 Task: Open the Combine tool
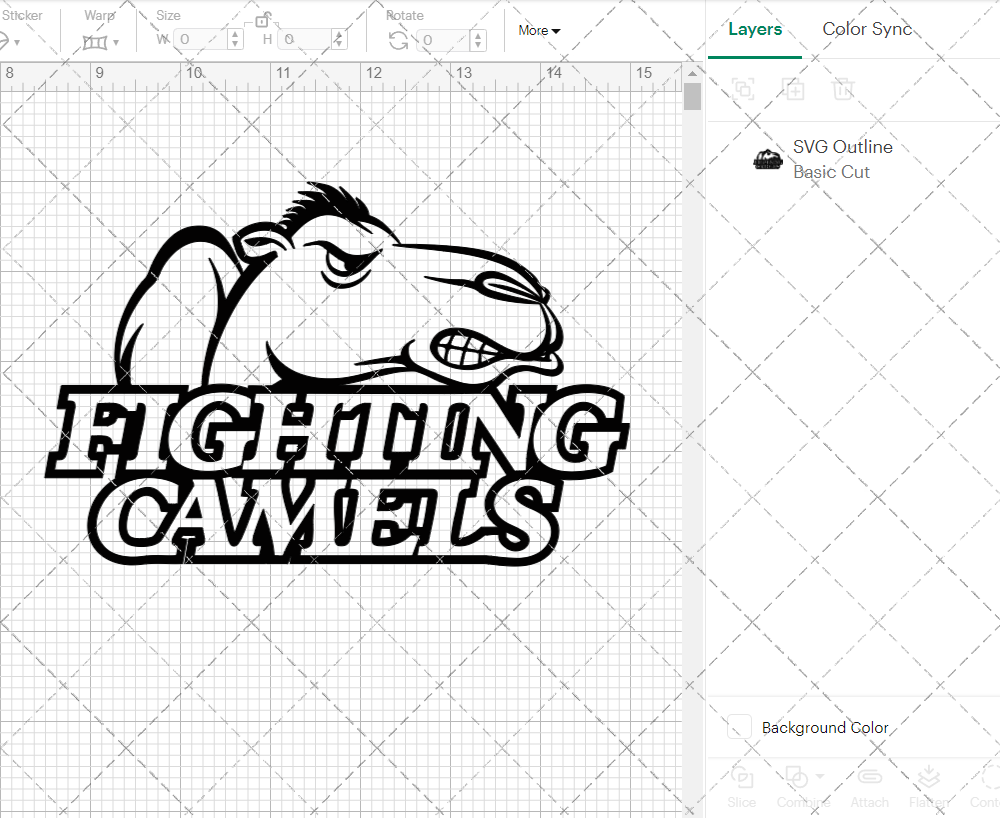[x=796, y=777]
